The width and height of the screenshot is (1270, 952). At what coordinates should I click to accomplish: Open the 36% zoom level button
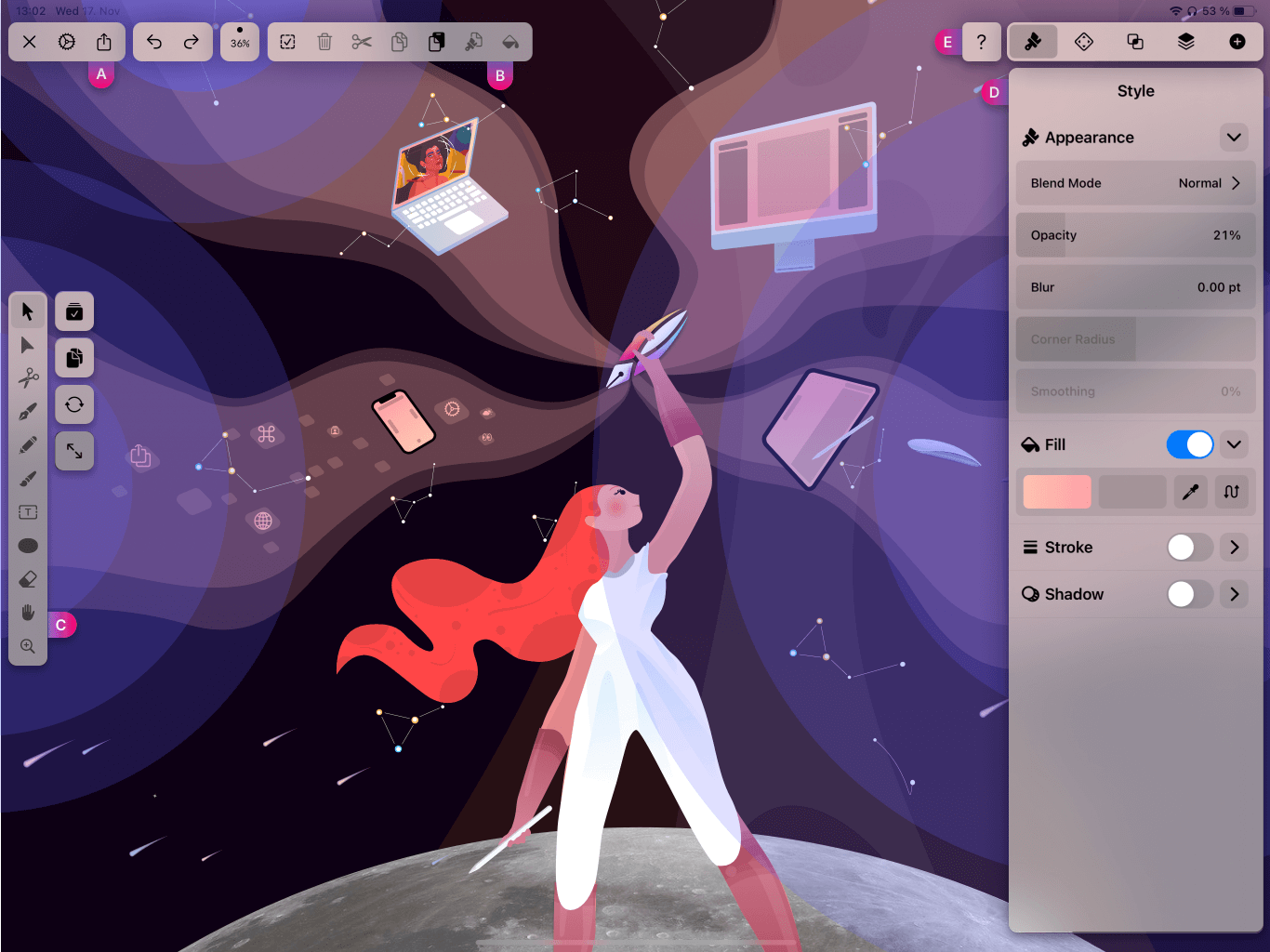coord(240,42)
